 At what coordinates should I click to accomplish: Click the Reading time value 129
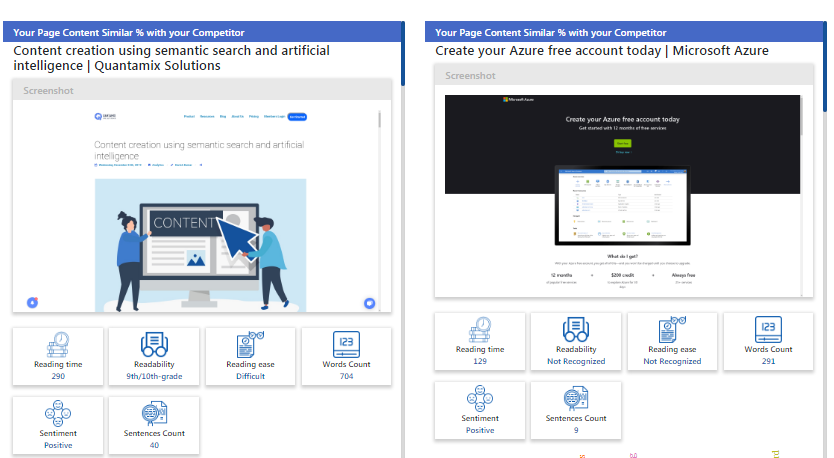(480, 361)
